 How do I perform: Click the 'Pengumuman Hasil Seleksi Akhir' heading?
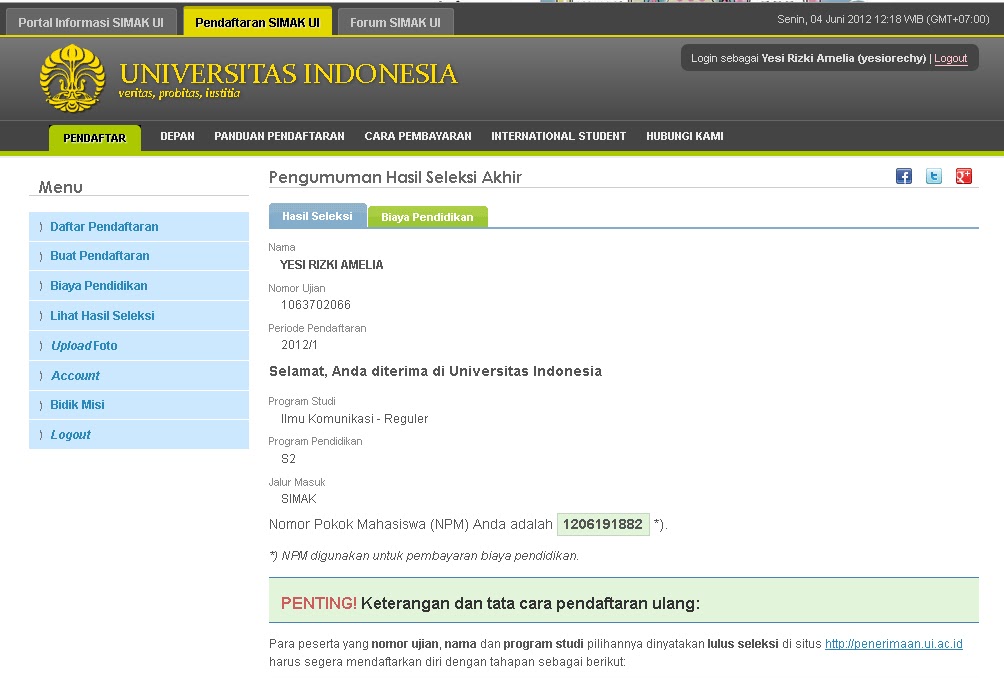click(x=395, y=177)
